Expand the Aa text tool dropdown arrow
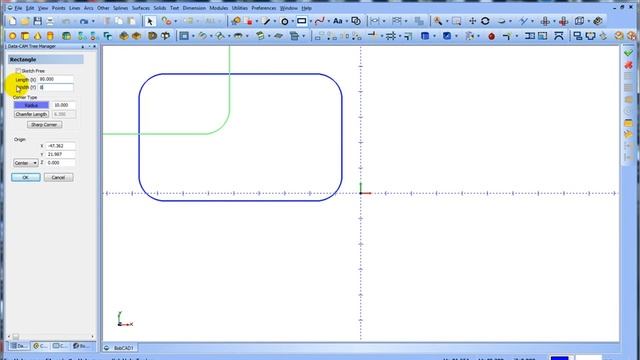 pos(347,21)
